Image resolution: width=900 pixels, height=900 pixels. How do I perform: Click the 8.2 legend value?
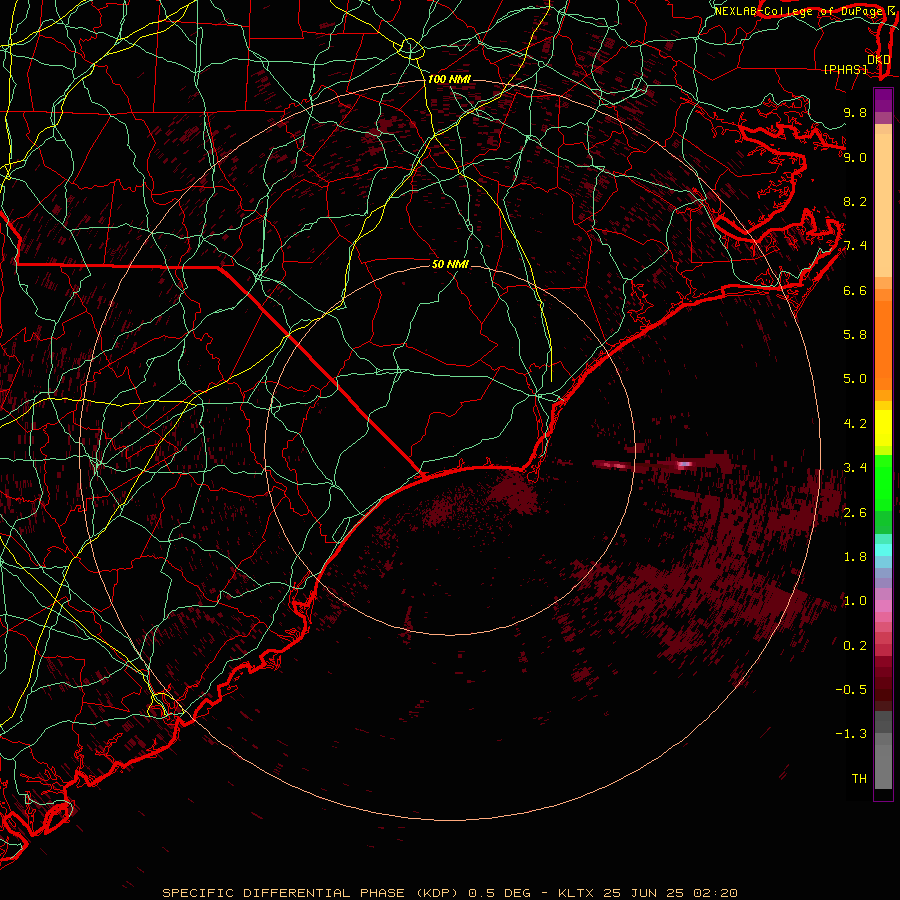[x=855, y=201]
